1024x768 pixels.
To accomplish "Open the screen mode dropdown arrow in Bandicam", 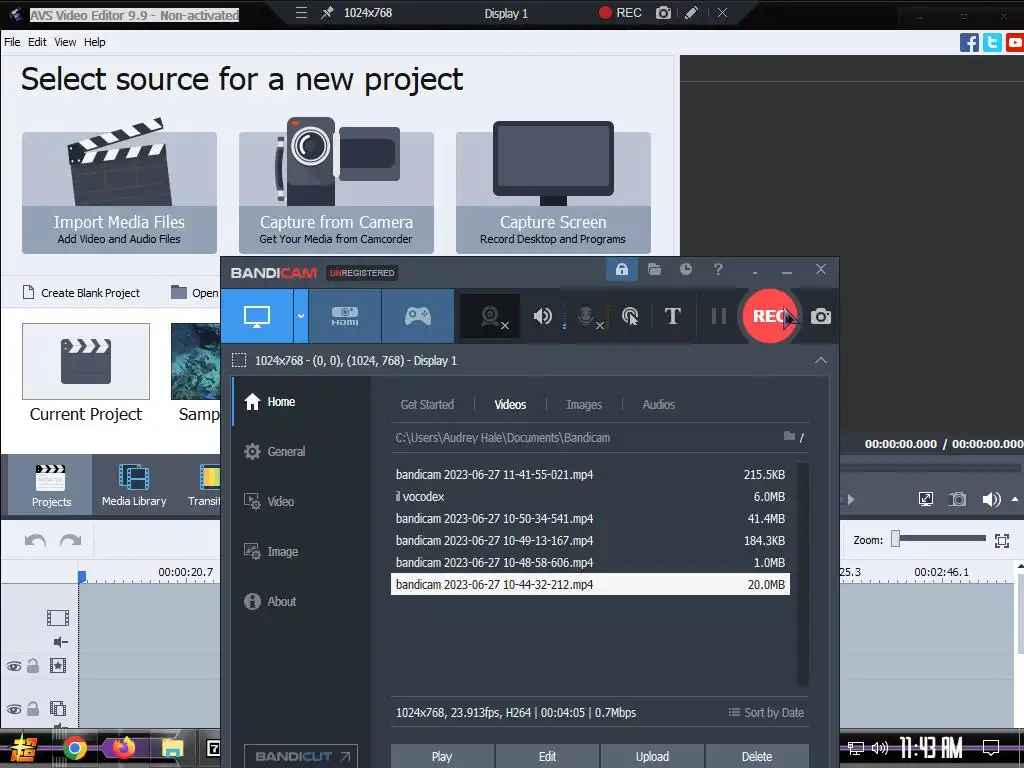I will (300, 317).
